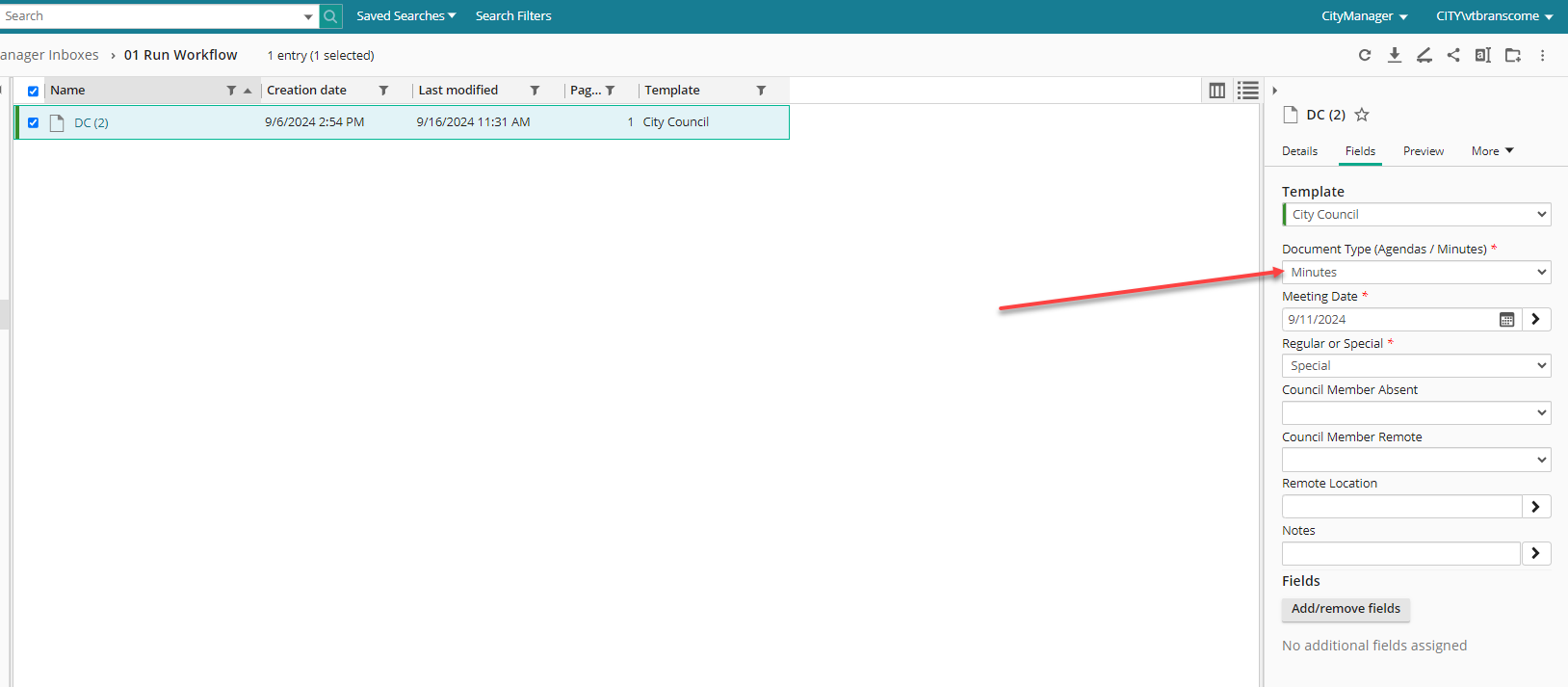Click the search magnifier button

coord(330,16)
